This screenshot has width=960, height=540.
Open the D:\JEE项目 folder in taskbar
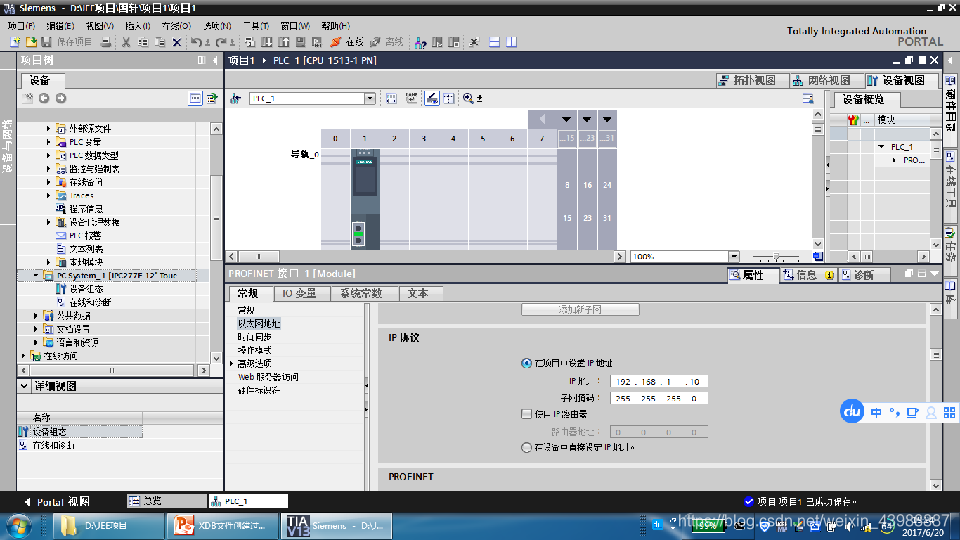coord(109,526)
